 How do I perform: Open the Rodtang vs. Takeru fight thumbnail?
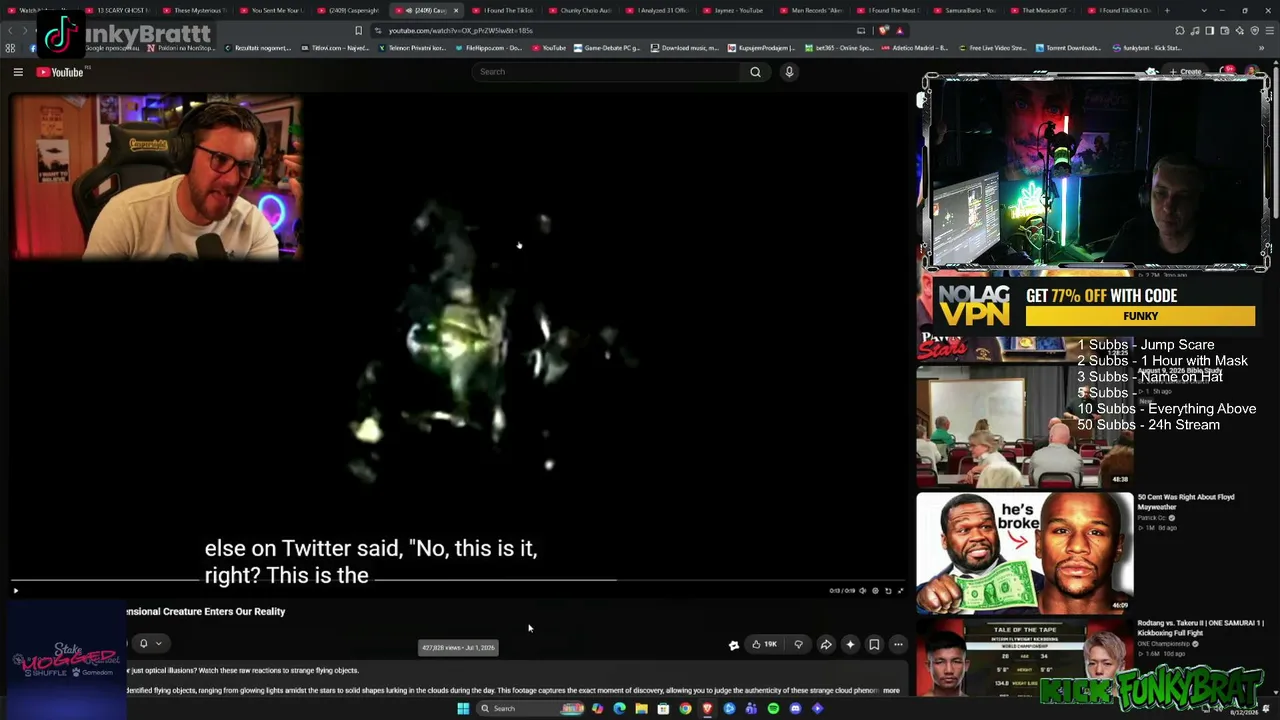coord(1025,655)
